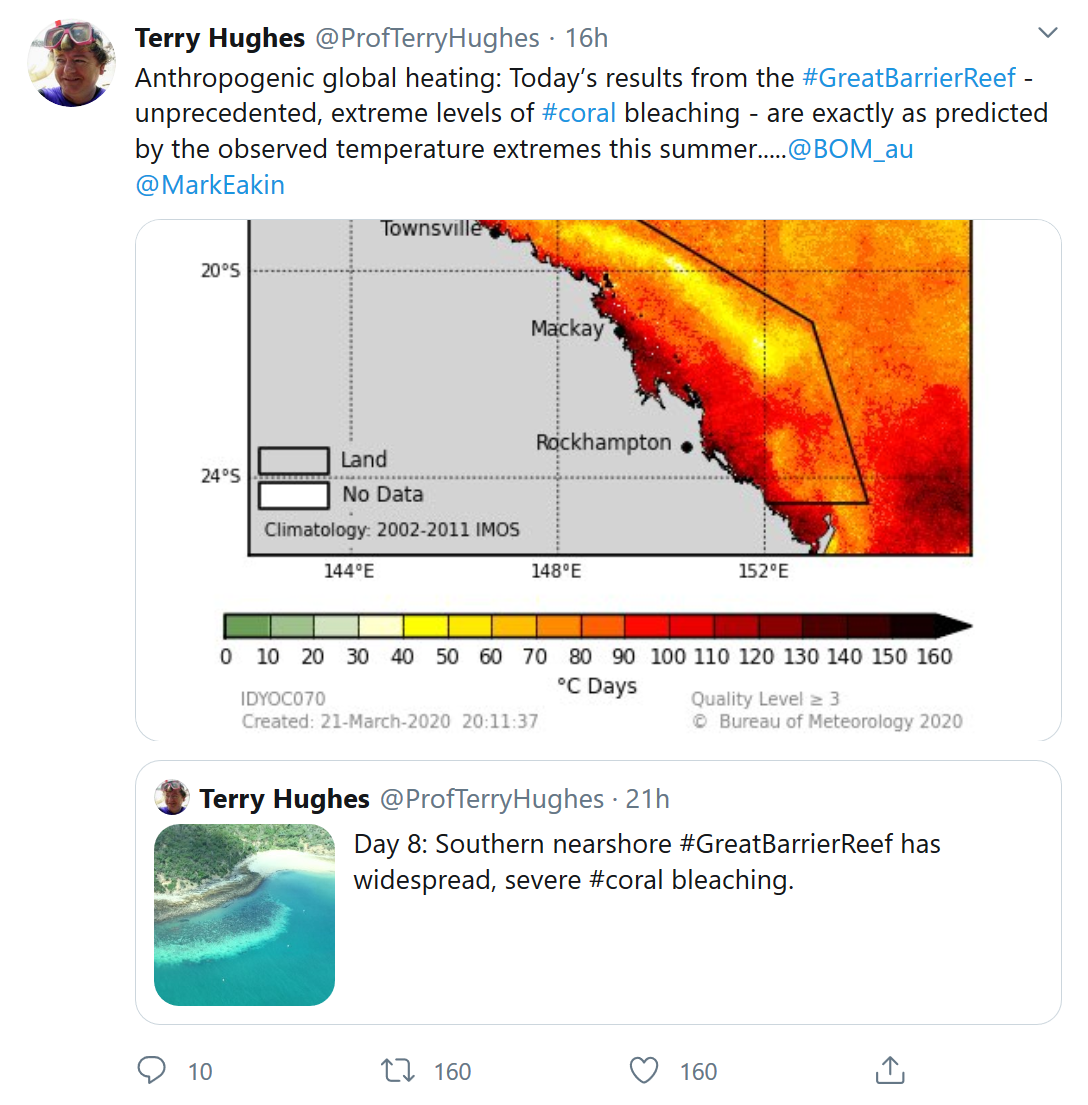Click the Terry Hughes name in quoted tweet
Screen dimensions: 1088x1105
[284, 799]
